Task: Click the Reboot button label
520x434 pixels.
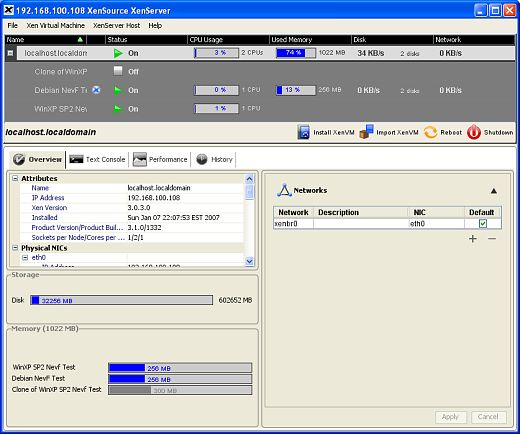Action: (x=451, y=133)
